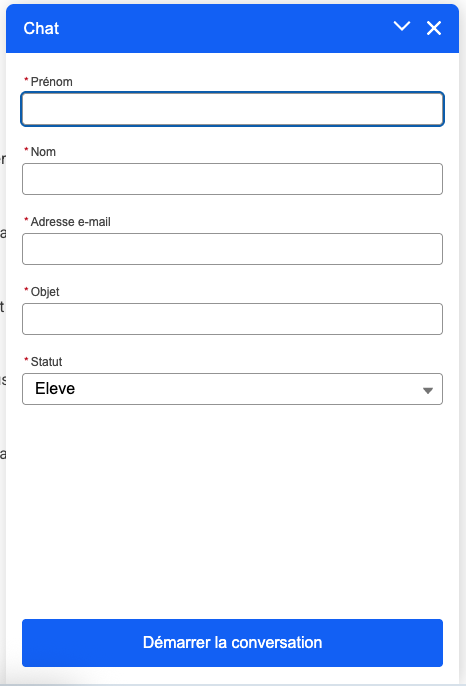
Task: Open the Statut combo box
Action: 232,389
